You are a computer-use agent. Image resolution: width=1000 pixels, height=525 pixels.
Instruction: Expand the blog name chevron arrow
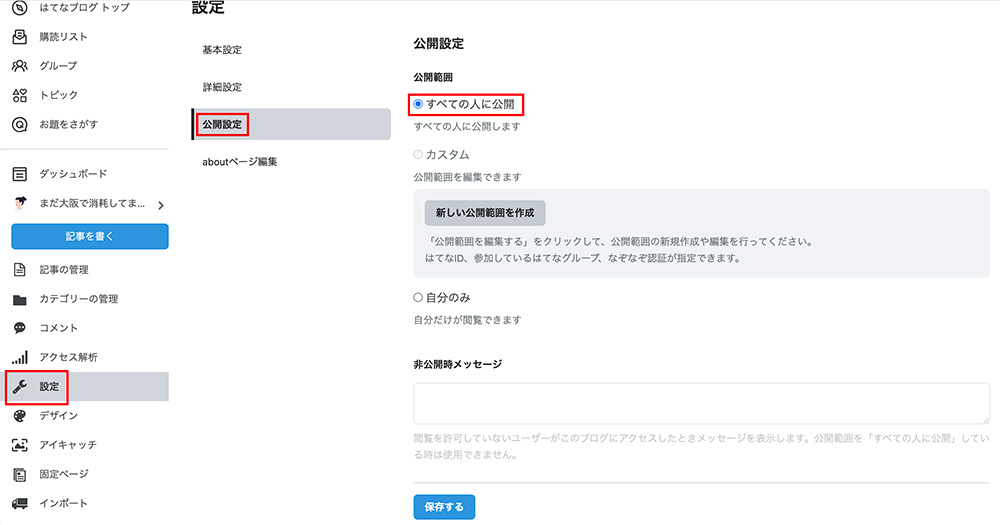point(161,205)
